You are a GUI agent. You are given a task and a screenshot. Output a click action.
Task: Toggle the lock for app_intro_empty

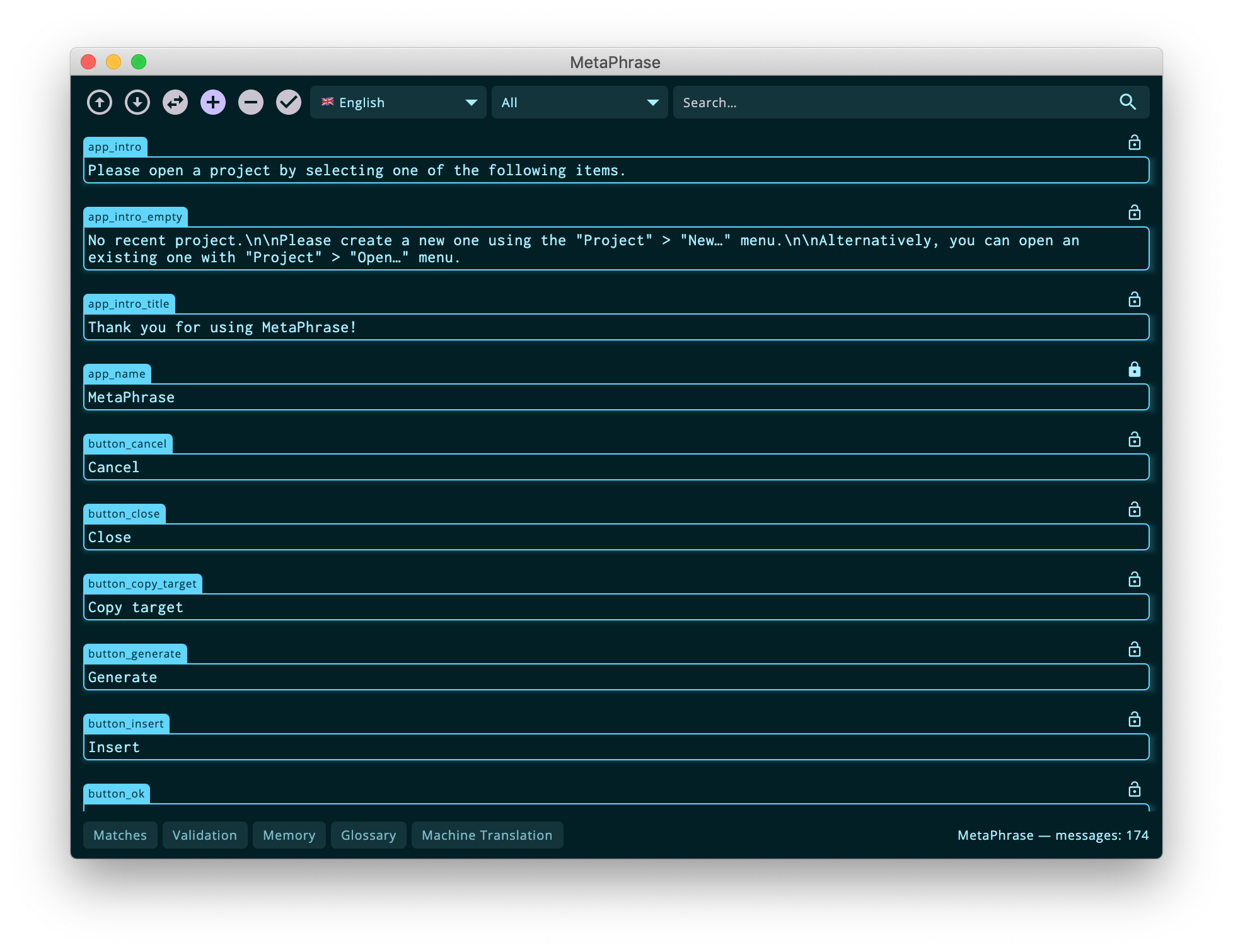pyautogui.click(x=1135, y=212)
